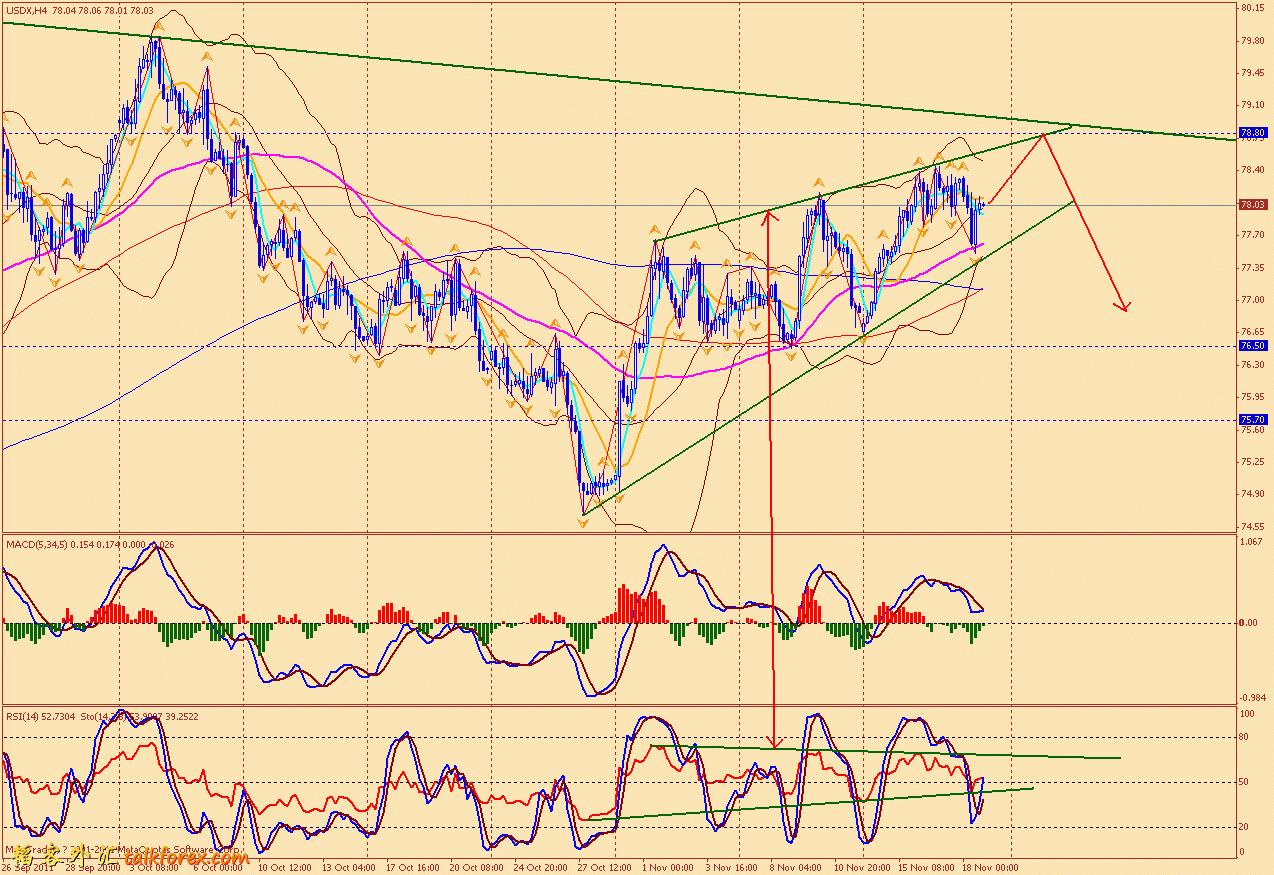The height and width of the screenshot is (875, 1274).
Task: Click the 1.067 MACD scale value
Action: point(1251,542)
